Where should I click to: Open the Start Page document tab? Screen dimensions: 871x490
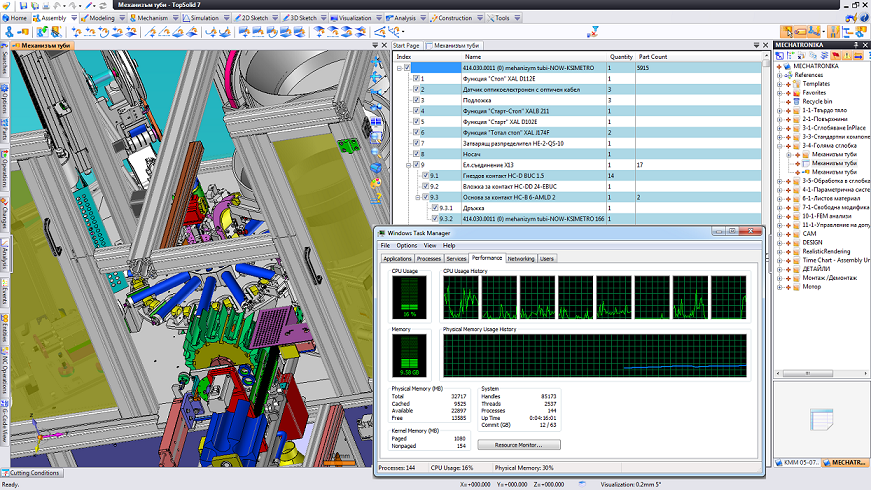pyautogui.click(x=406, y=46)
